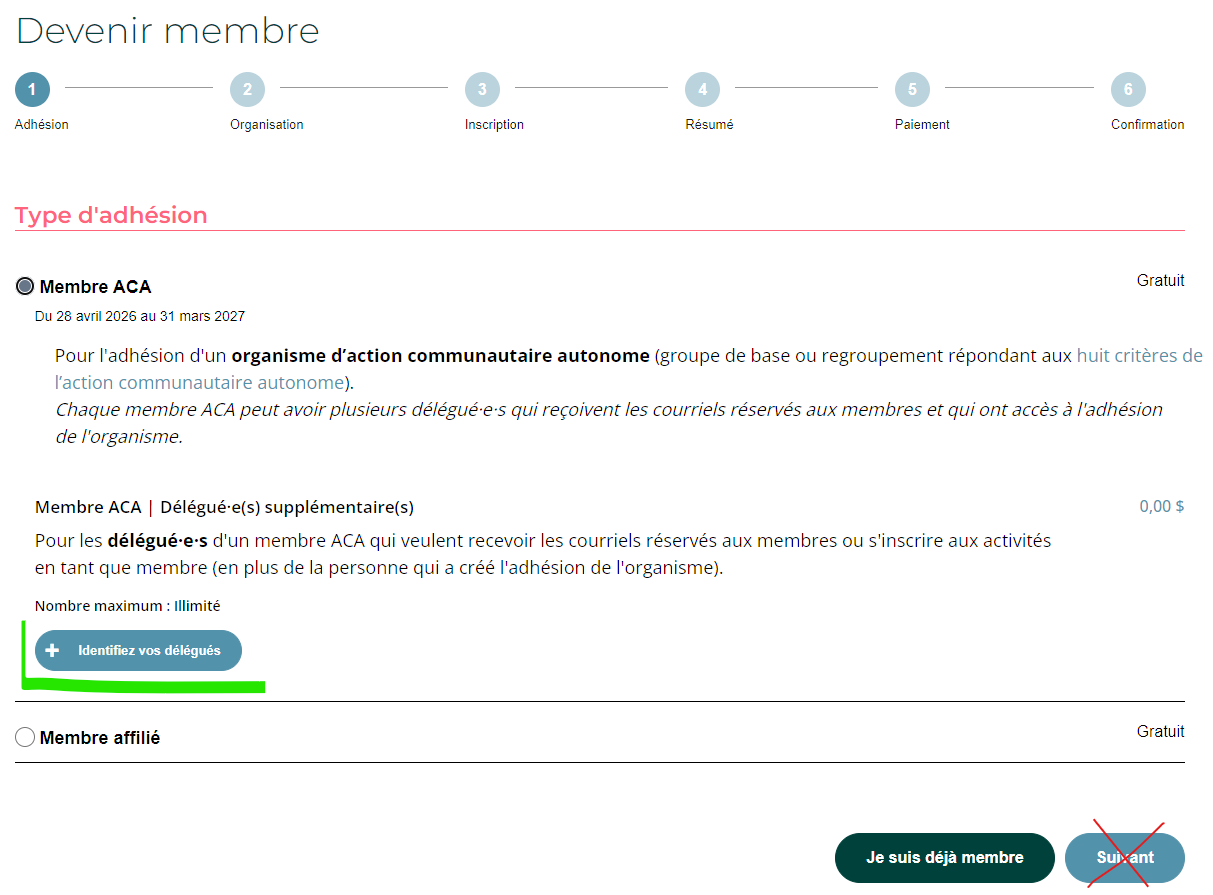Viewport: 1213px width, 895px height.
Task: Click the Membre affilié label
Action: (100, 738)
